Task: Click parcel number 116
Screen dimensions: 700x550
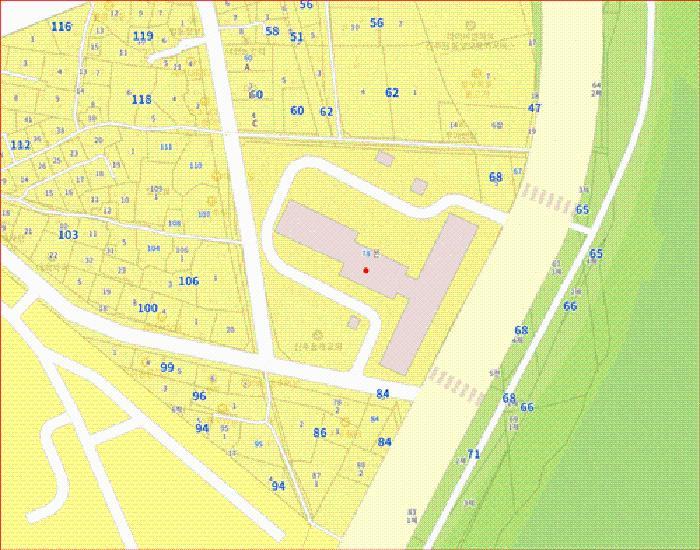Action: [x=61, y=26]
